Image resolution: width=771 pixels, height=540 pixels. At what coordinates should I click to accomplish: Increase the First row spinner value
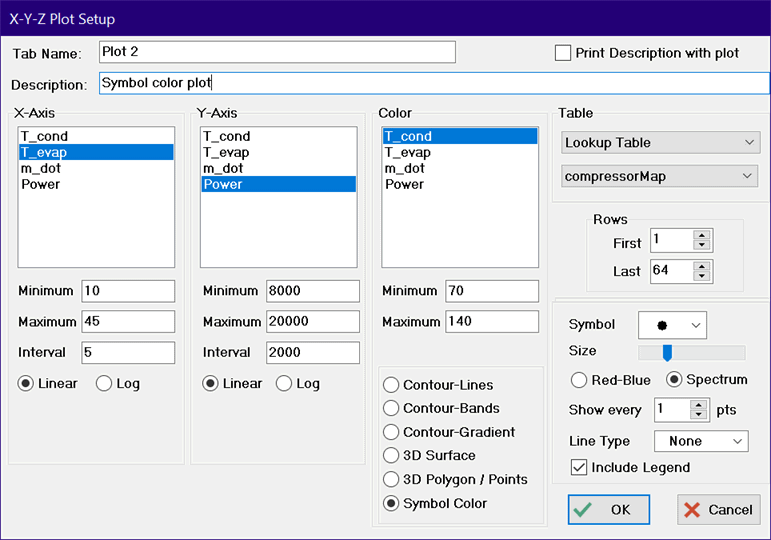701,236
